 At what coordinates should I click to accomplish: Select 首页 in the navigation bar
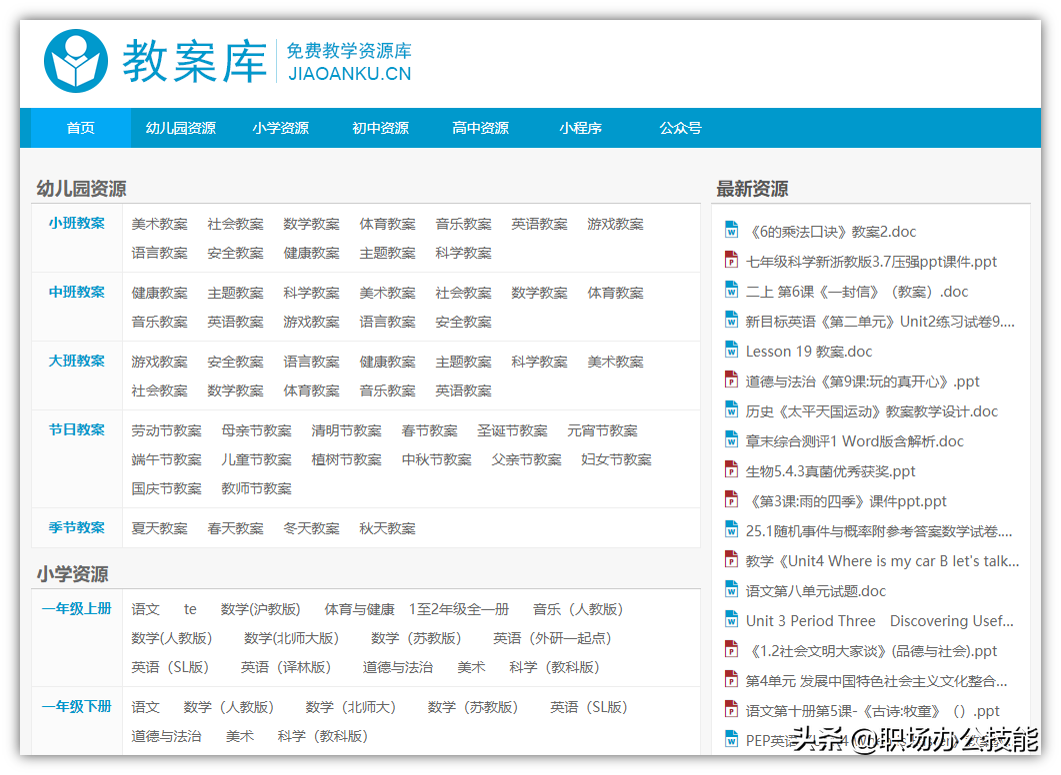coord(80,128)
